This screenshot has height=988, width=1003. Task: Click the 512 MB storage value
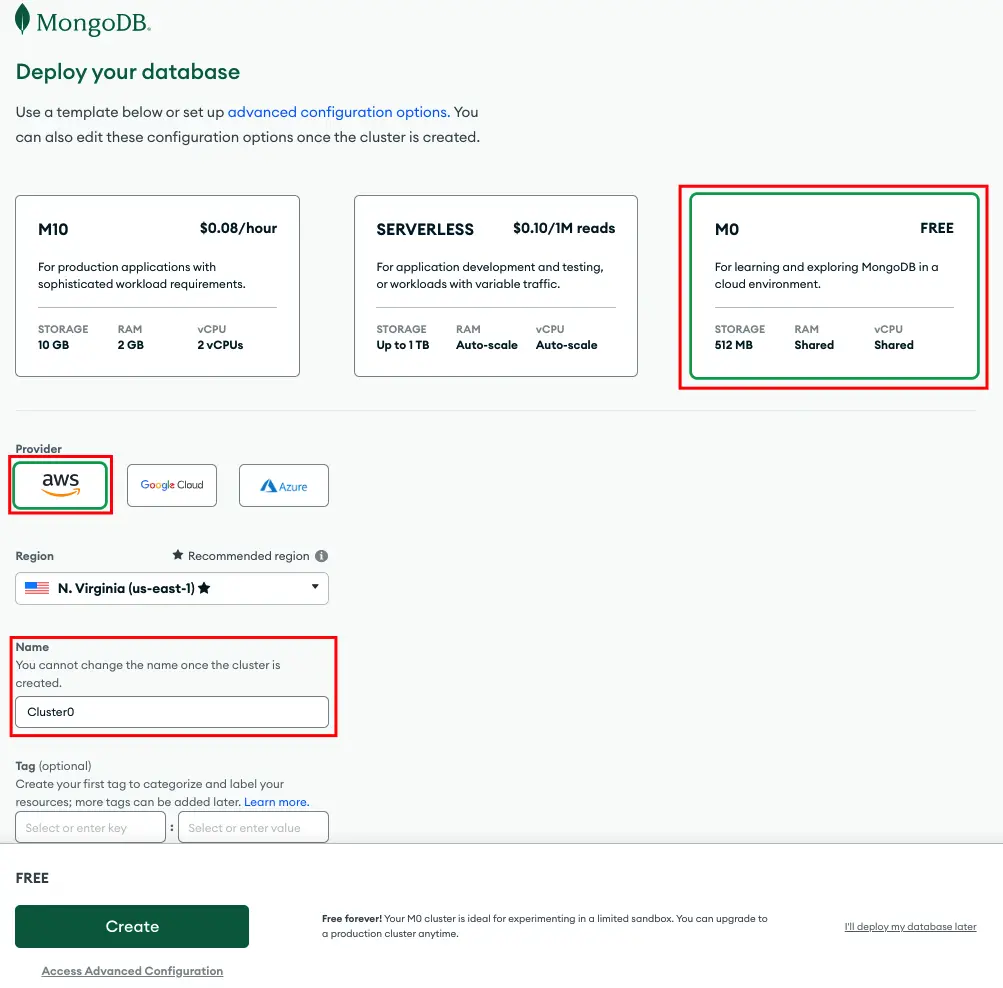[734, 345]
